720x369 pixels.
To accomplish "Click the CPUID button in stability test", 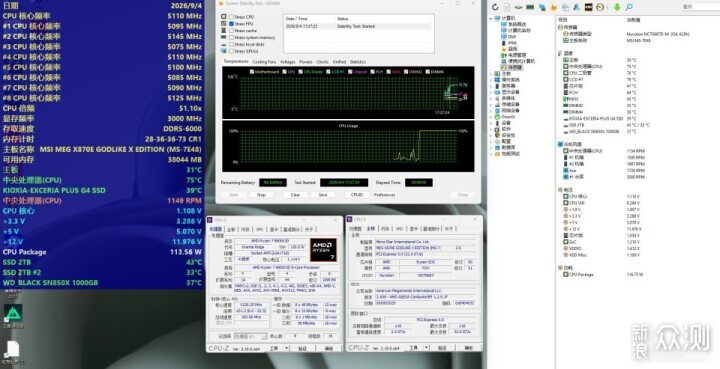I will tap(357, 195).
